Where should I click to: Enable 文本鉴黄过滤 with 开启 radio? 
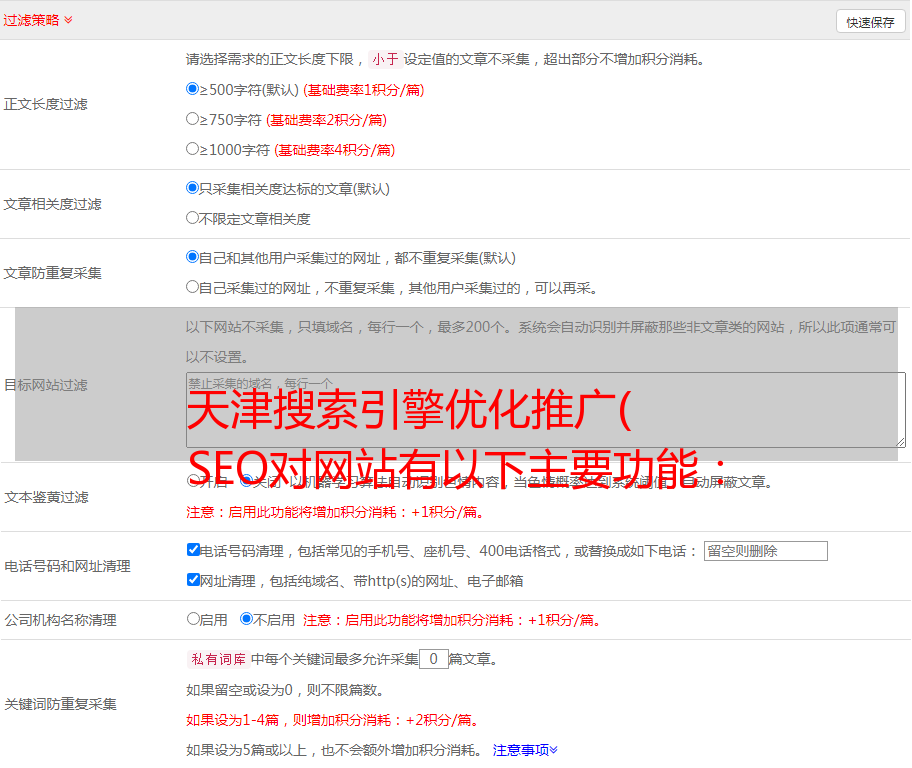pos(193,481)
